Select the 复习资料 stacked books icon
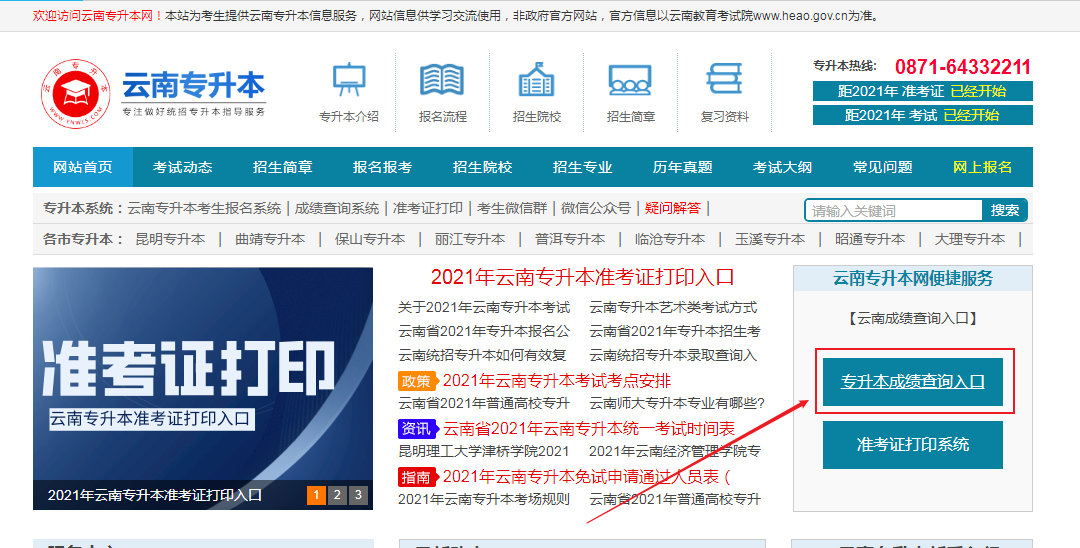The width and height of the screenshot is (1080, 548). (x=724, y=80)
